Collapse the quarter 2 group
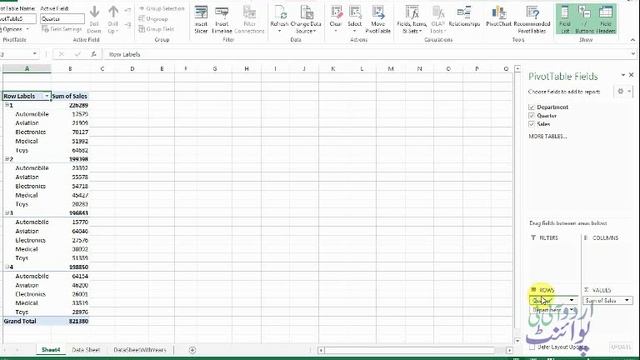The image size is (640, 360). [7, 159]
